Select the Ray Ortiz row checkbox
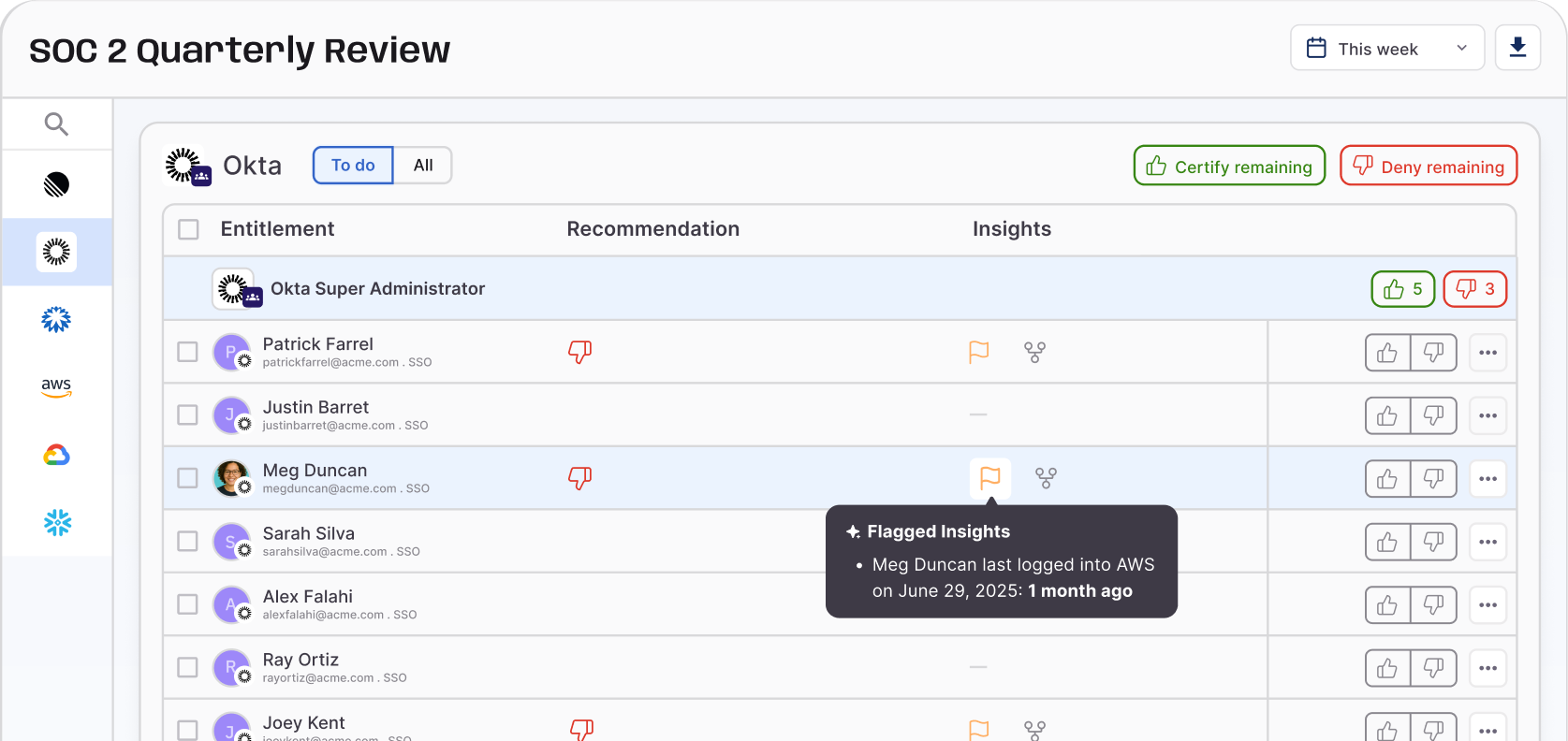The width and height of the screenshot is (1568, 741). pos(188,667)
